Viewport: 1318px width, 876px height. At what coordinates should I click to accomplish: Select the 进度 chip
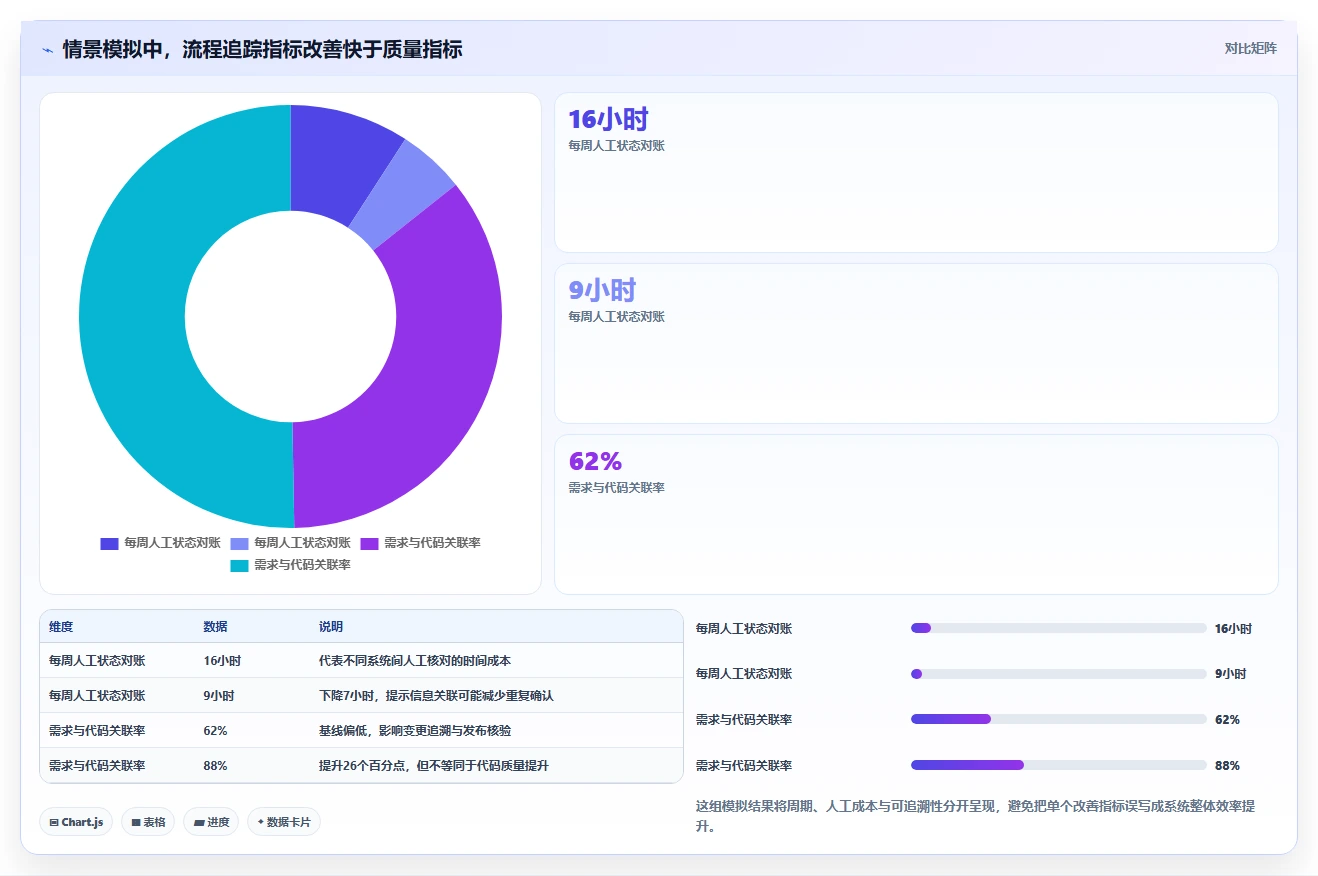(211, 822)
